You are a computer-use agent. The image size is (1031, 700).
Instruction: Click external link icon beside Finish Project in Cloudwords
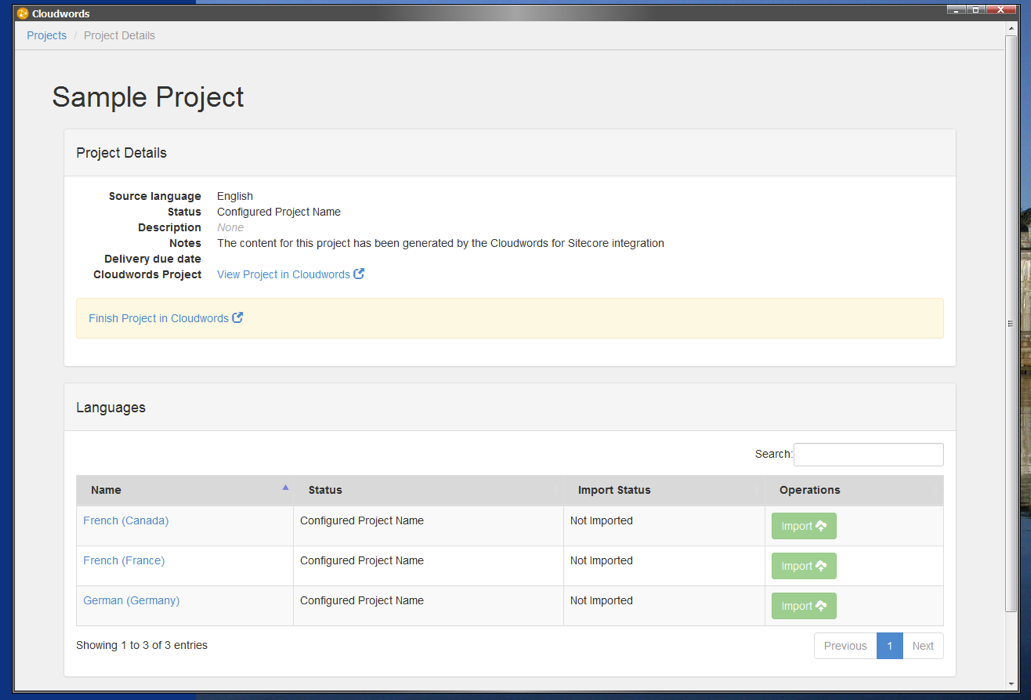tap(238, 318)
